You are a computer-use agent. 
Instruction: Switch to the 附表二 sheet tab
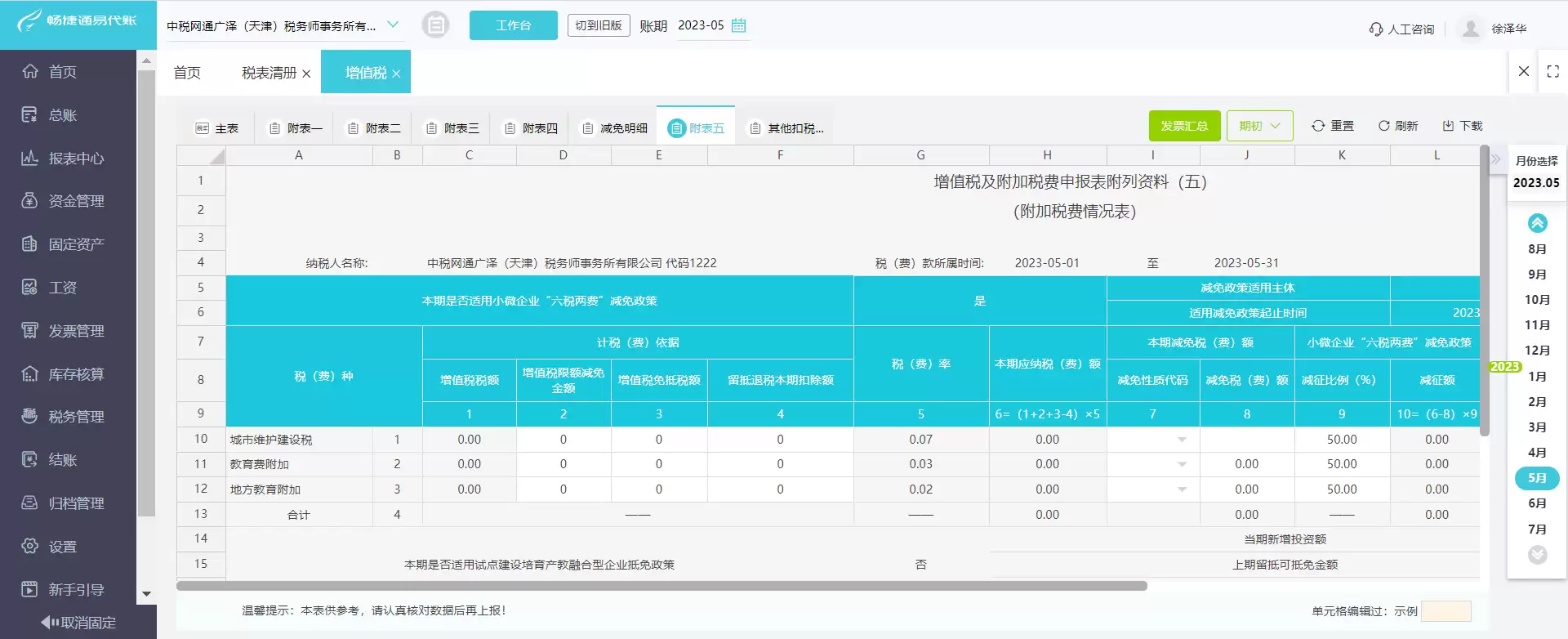374,128
